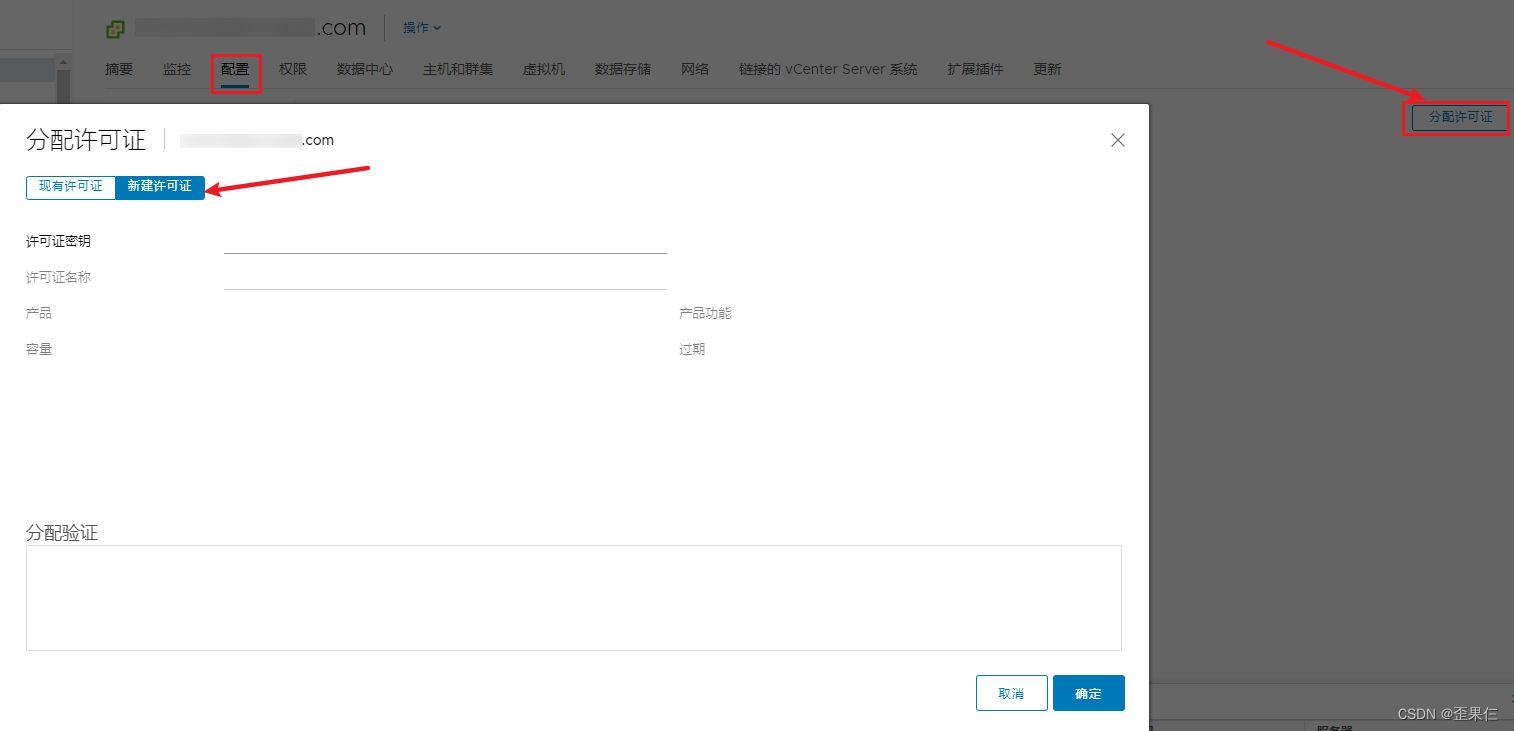Image resolution: width=1514 pixels, height=731 pixels.
Task: Click the 分配验证 message box
Action: coord(574,598)
